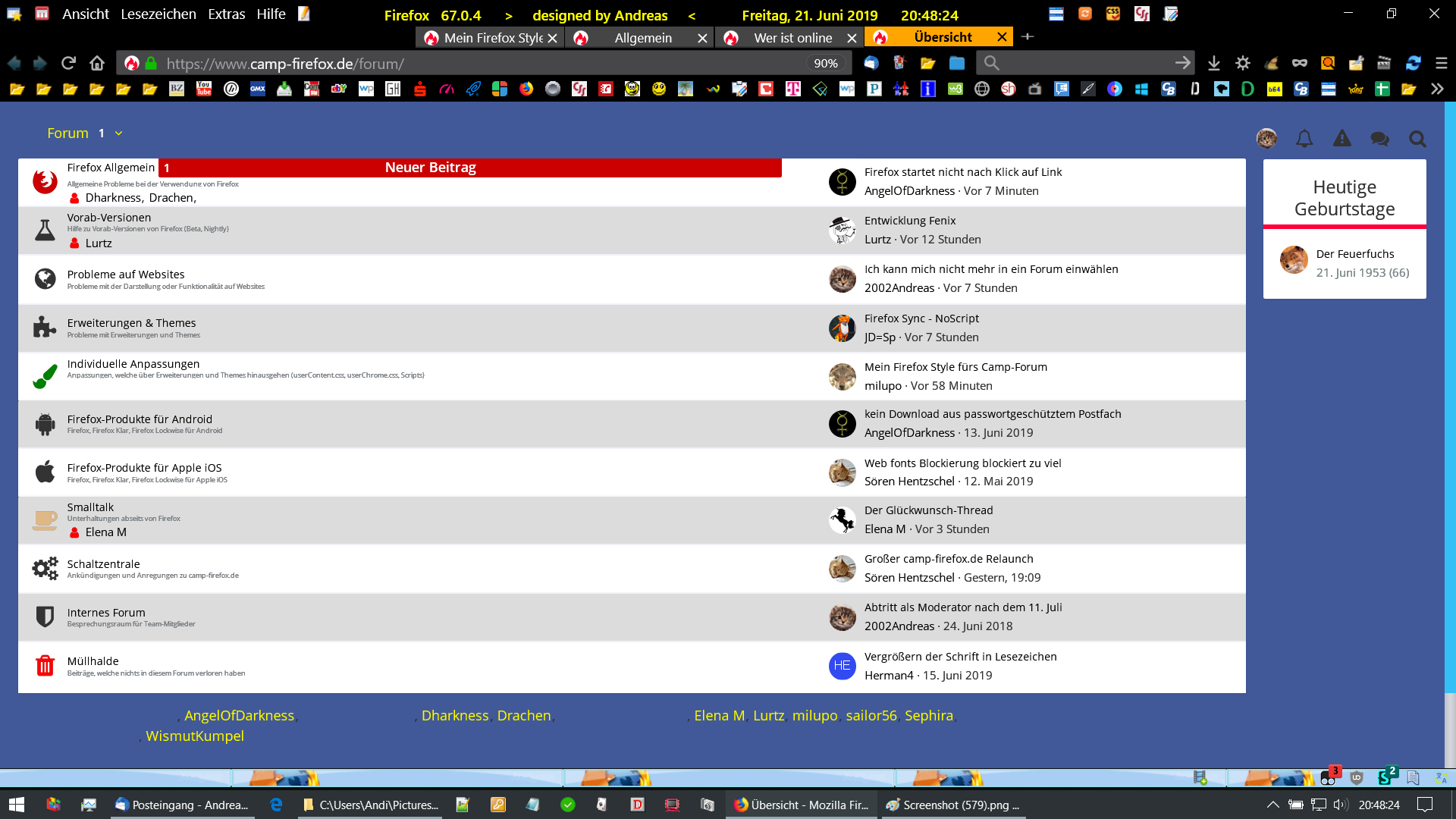
Task: Show the hidden bookmarks overflow chevron
Action: point(1436,89)
